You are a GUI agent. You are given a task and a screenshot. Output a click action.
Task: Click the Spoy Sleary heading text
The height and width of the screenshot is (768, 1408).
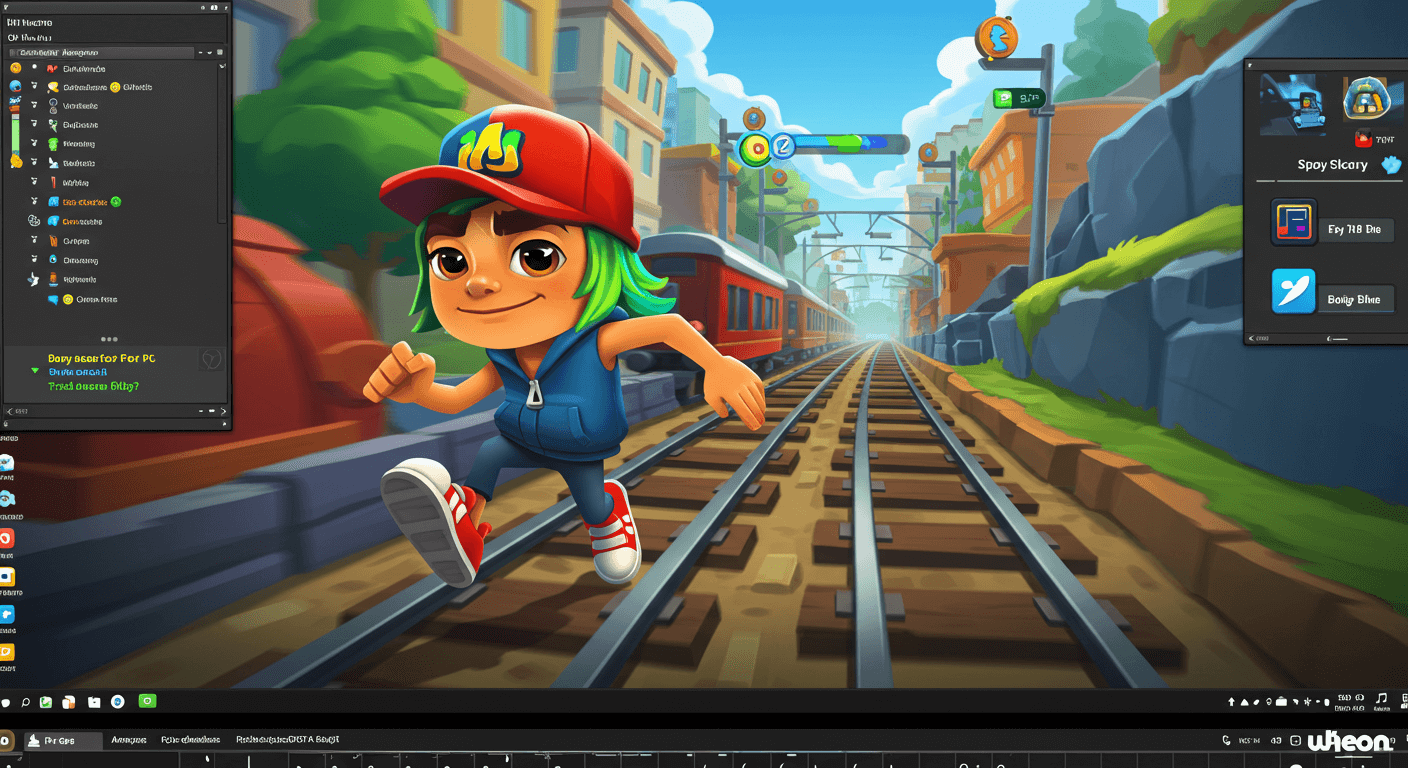pos(1332,165)
